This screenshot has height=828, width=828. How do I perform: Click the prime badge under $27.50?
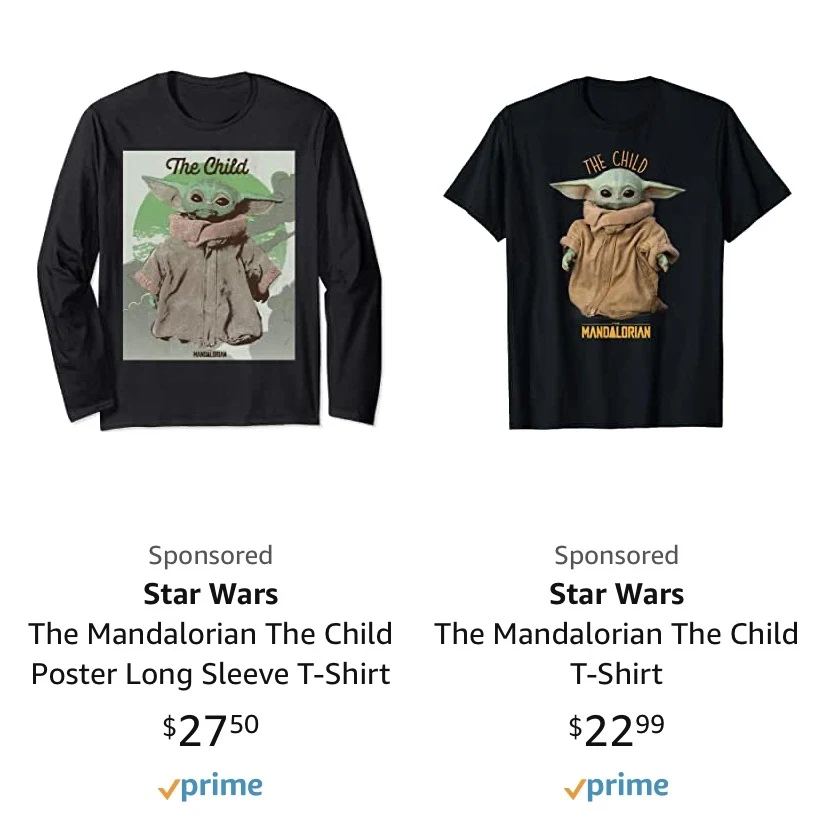pos(210,787)
